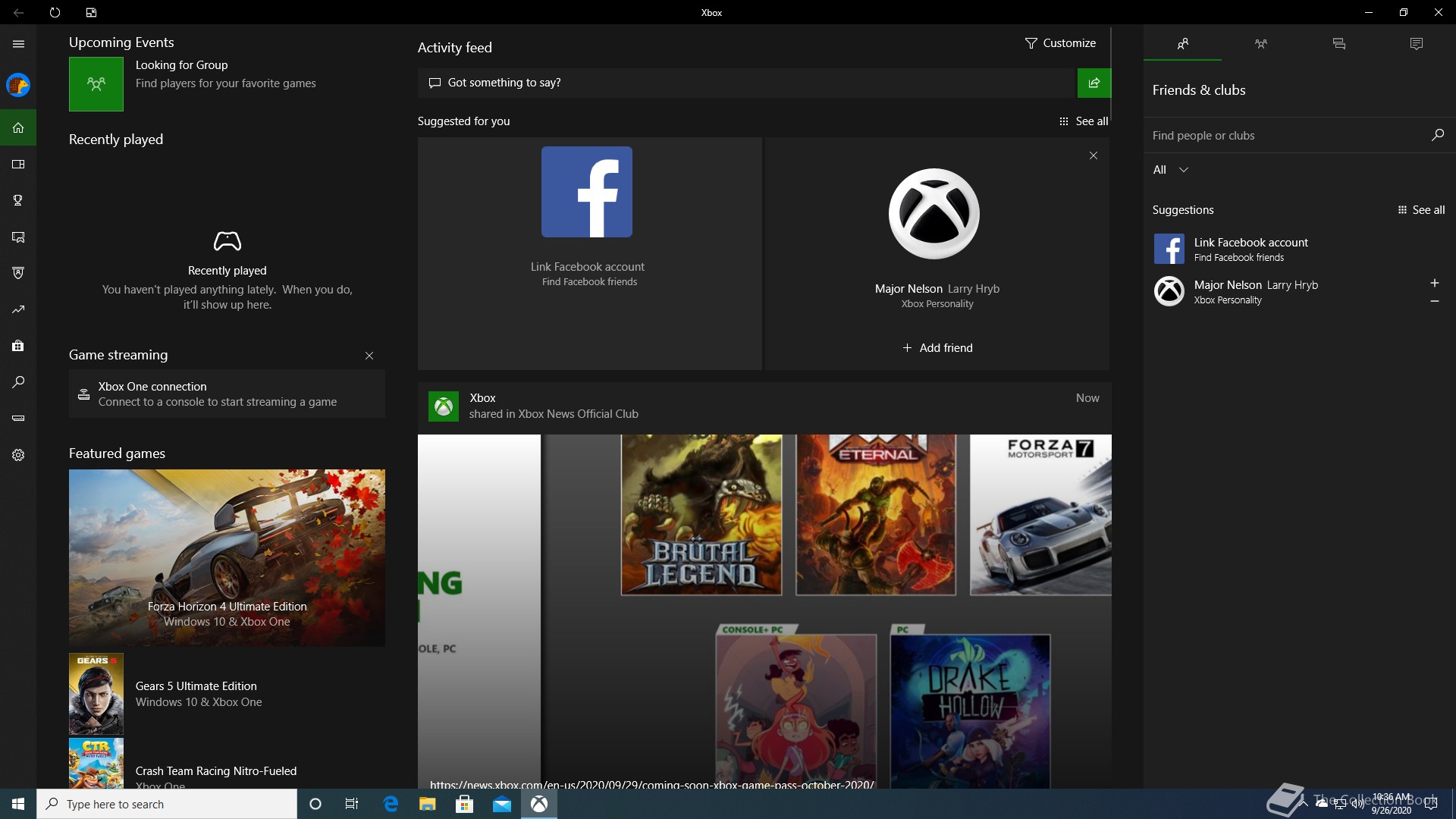The width and height of the screenshot is (1456, 819).
Task: Switch to Messages tab icon
Action: pos(1338,44)
